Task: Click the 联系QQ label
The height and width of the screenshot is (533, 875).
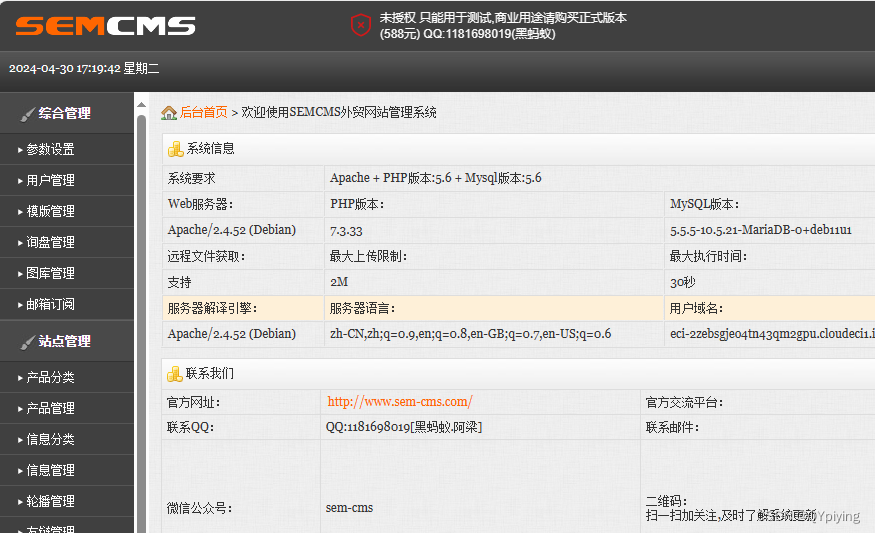Action: 190,428
